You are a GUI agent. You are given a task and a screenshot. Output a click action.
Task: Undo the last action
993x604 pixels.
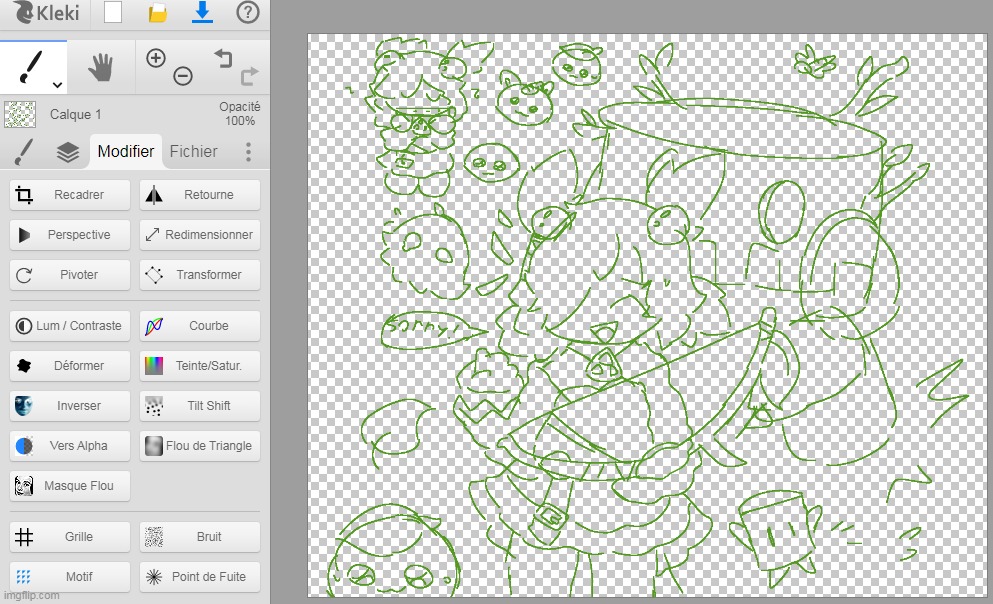pos(222,58)
